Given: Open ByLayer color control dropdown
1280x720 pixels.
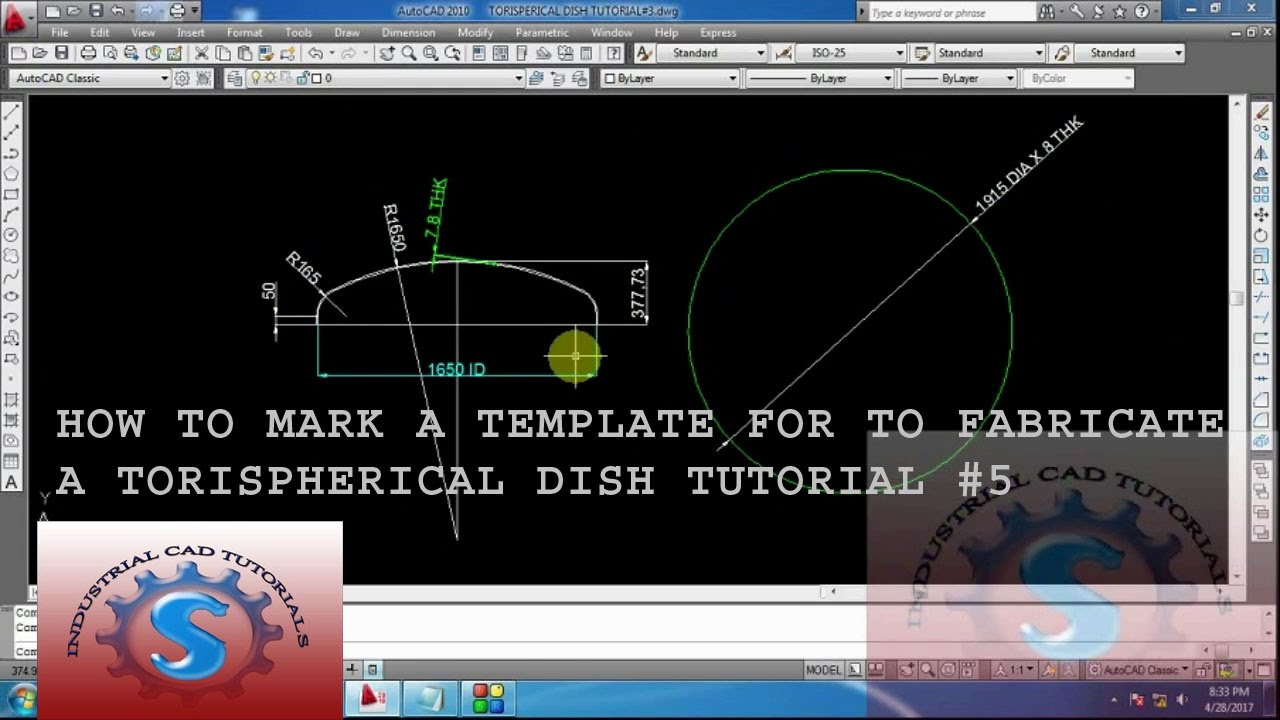Looking at the screenshot, I should [x=669, y=78].
